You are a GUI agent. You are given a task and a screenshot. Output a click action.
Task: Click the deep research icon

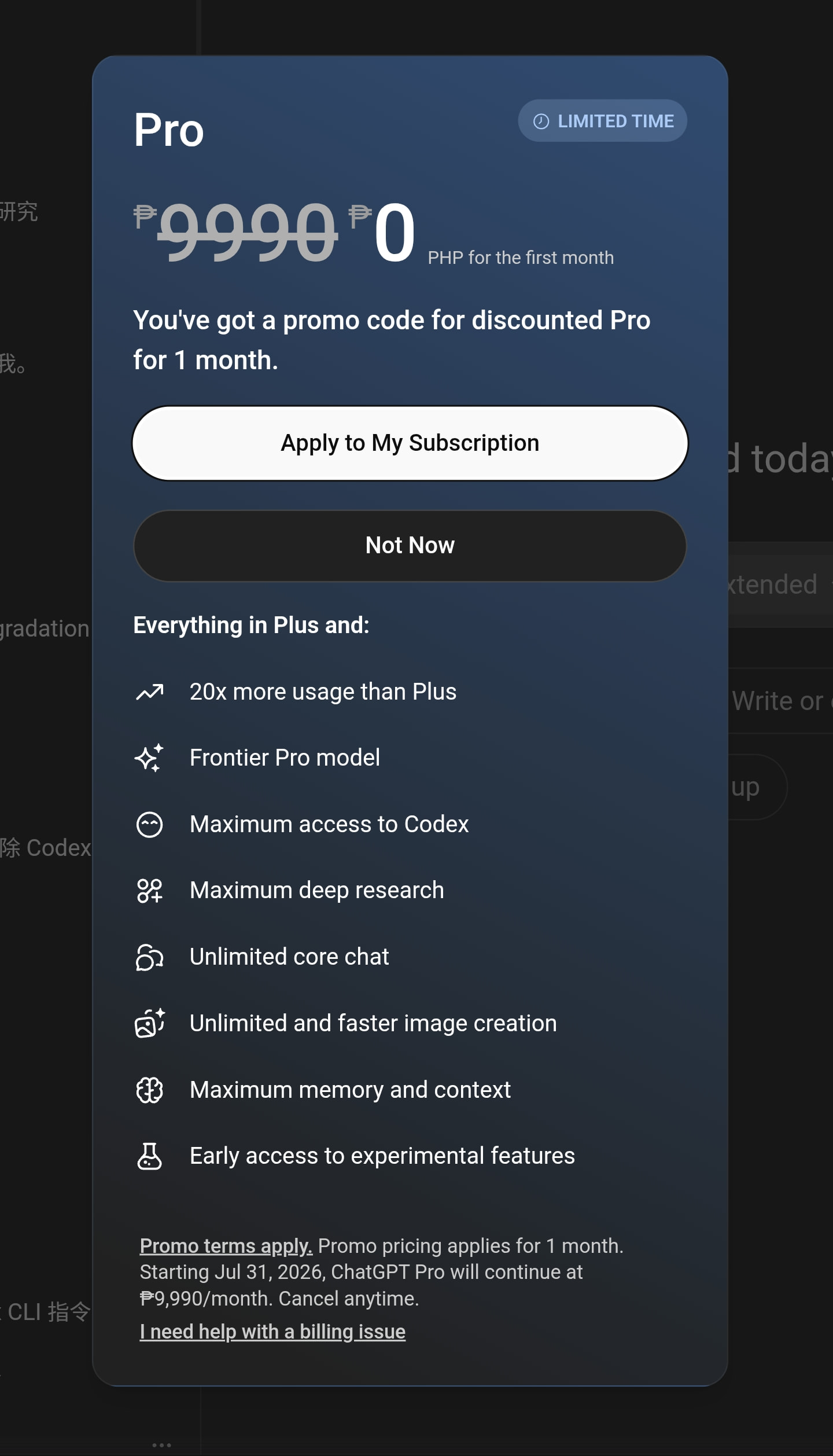pos(150,891)
